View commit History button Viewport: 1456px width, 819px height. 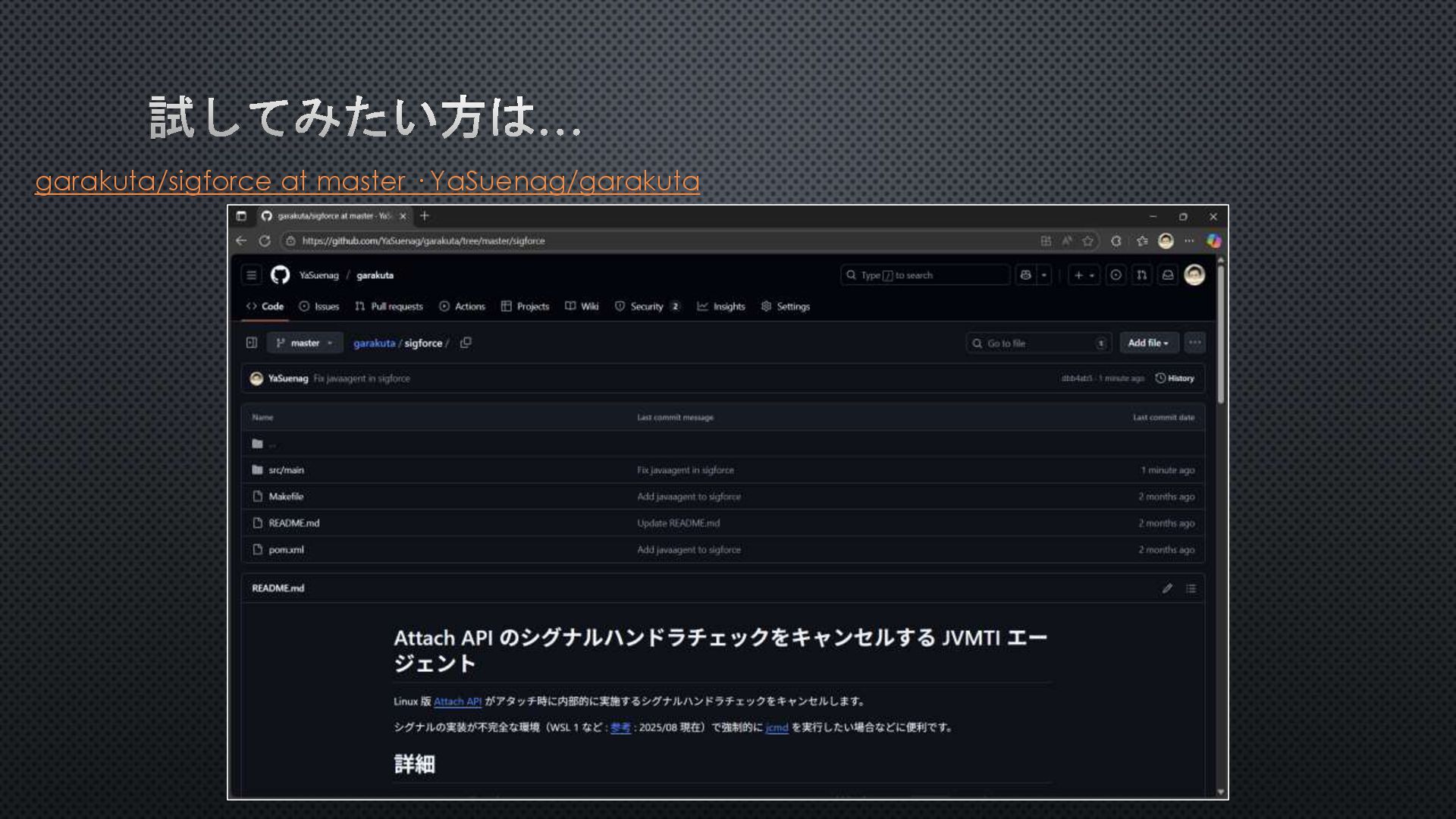coord(1175,378)
